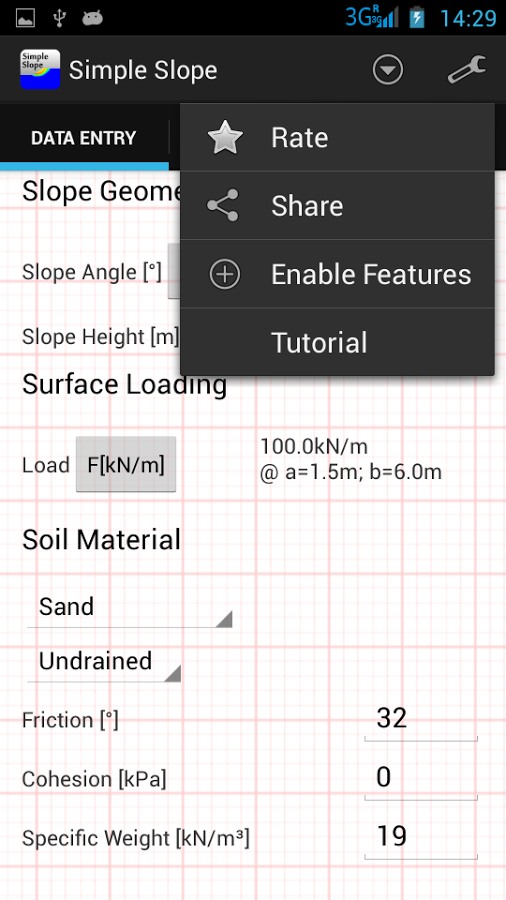Select Tutorial from the menu

pos(337,342)
